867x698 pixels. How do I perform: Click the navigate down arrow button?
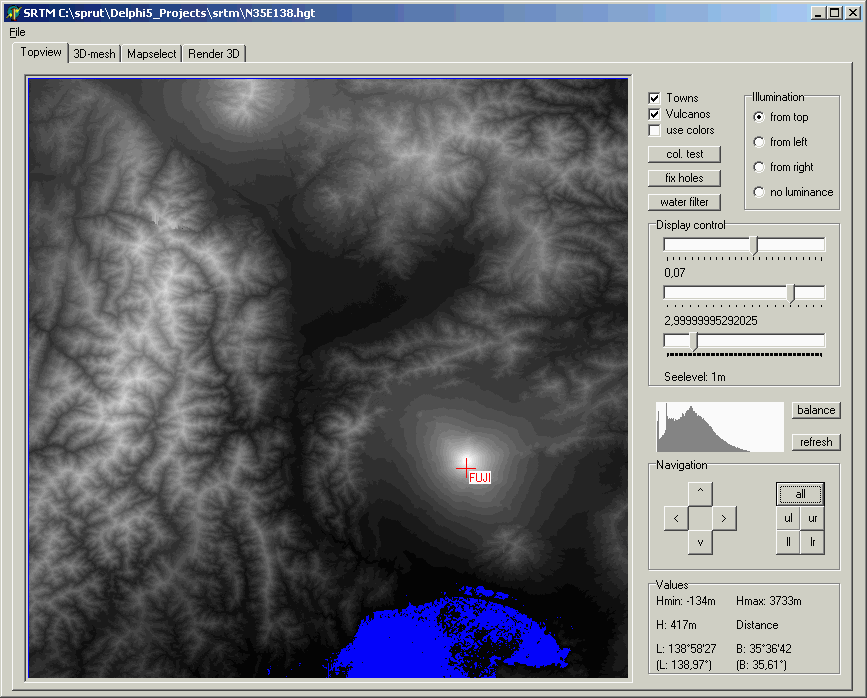click(x=700, y=543)
